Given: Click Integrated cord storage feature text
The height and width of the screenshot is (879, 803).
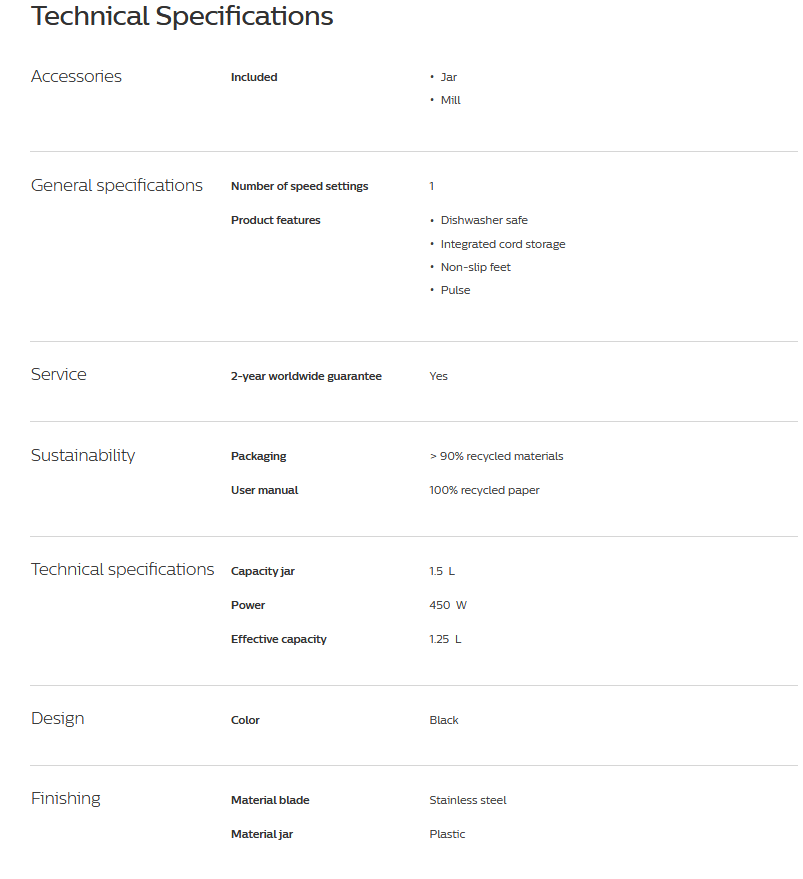Looking at the screenshot, I should [x=503, y=244].
